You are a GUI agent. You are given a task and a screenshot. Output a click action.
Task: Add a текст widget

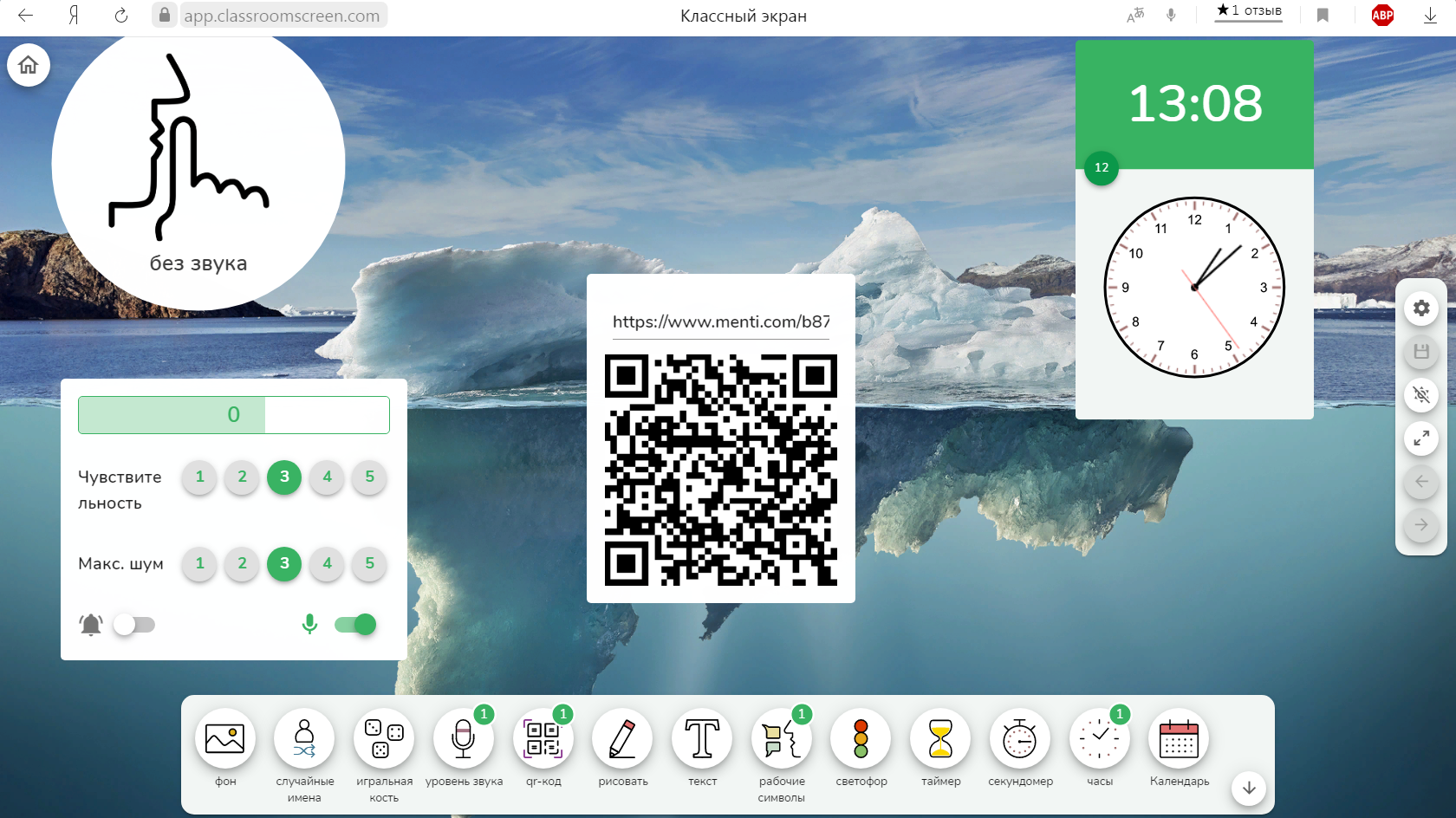click(701, 738)
